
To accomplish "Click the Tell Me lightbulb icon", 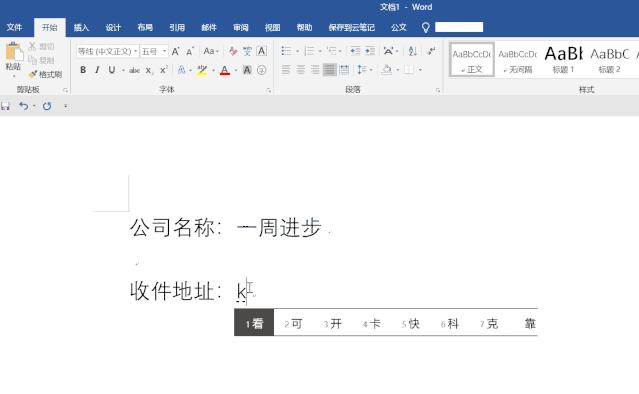I will pos(425,27).
